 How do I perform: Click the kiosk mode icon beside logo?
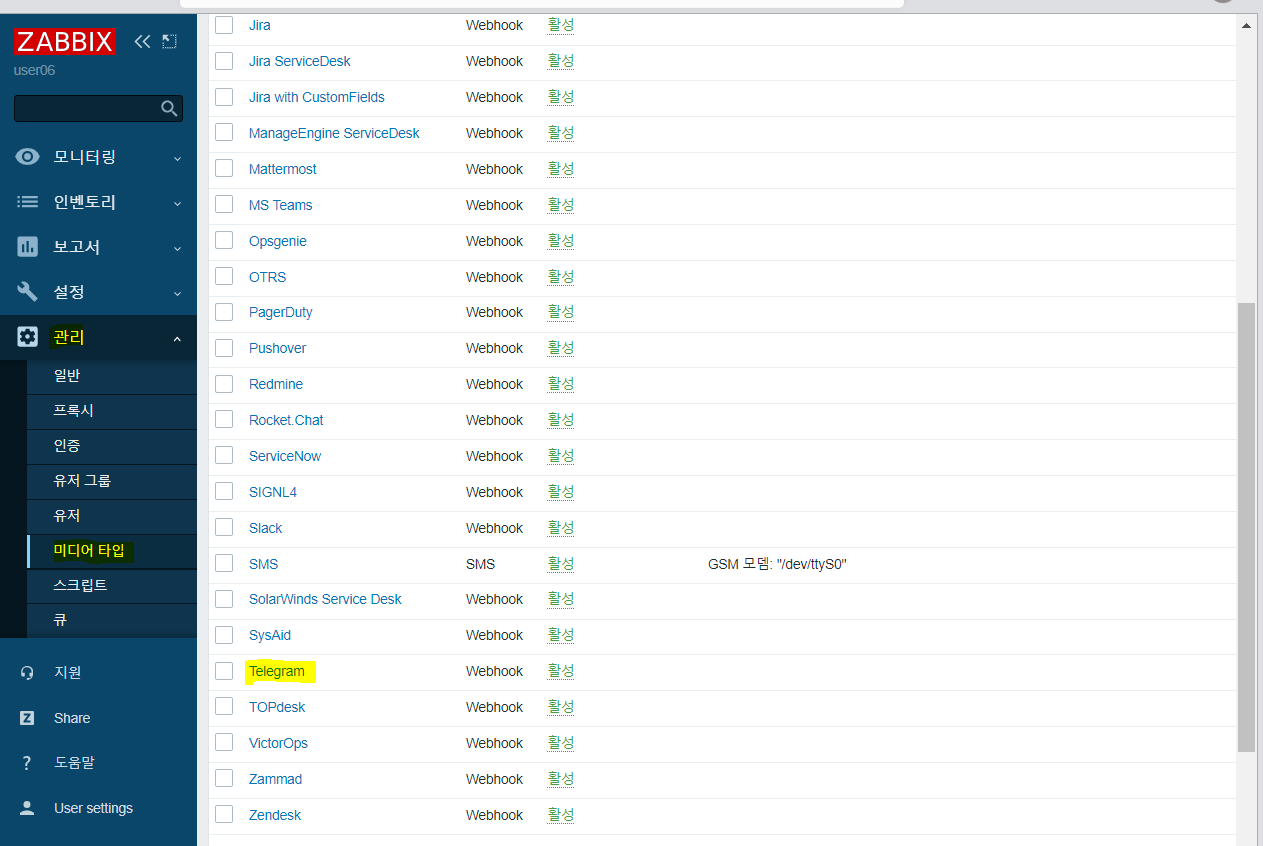[169, 41]
